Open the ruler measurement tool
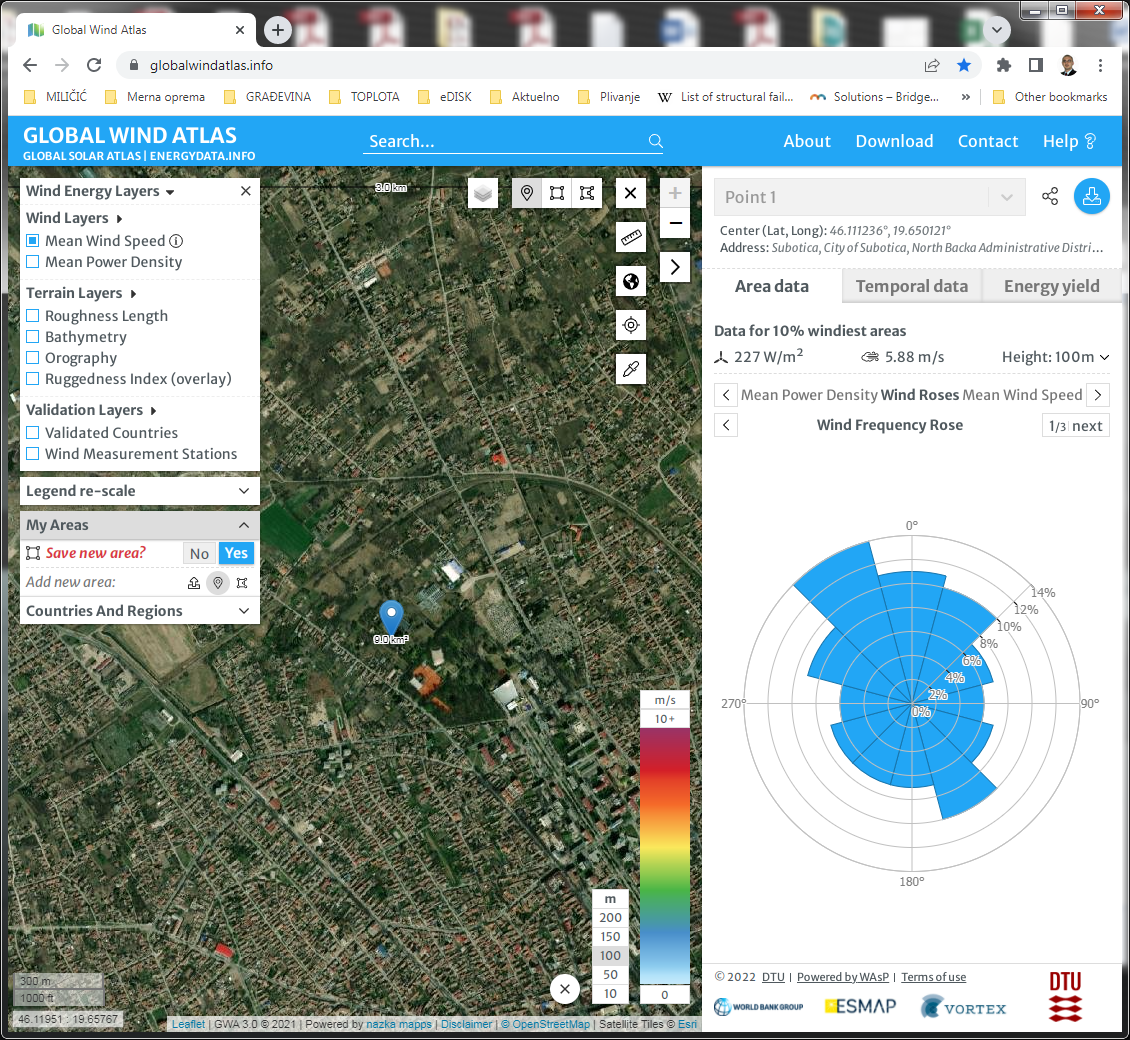 (630, 237)
